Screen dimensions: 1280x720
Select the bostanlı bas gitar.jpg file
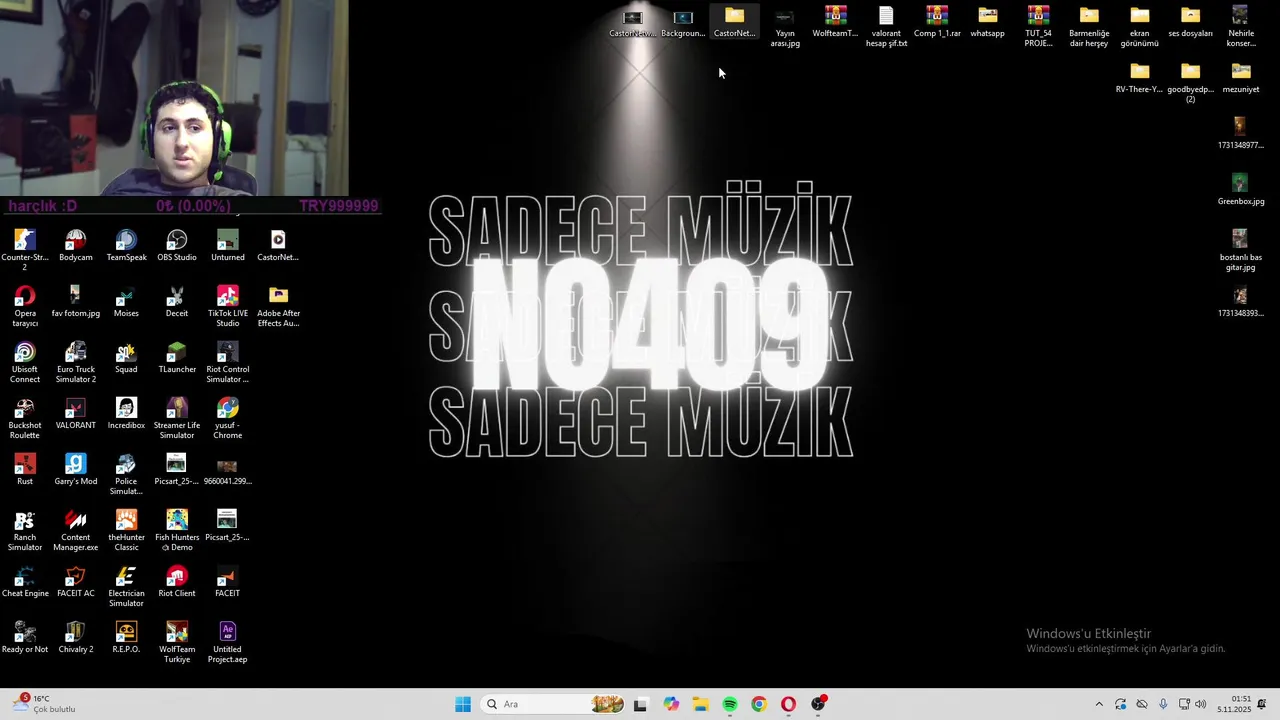click(x=1241, y=250)
